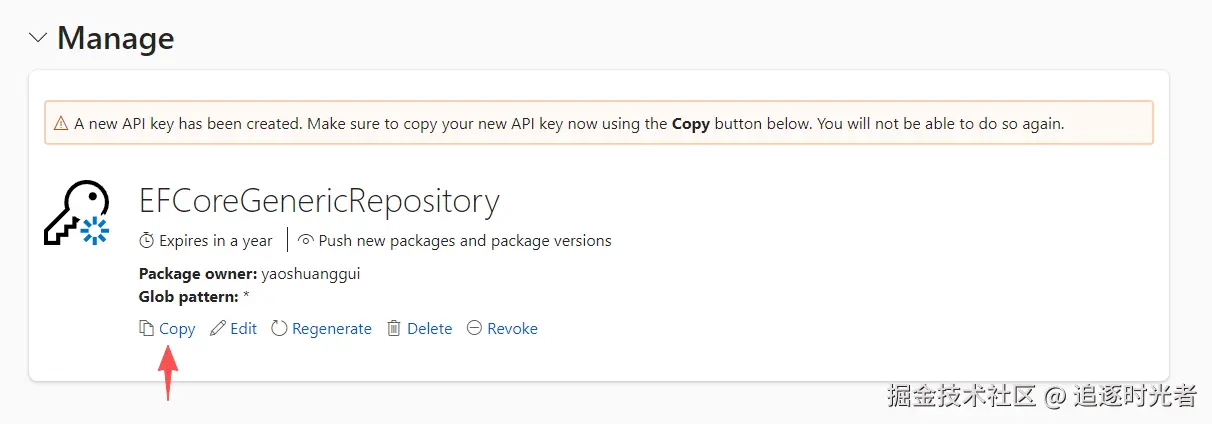Image resolution: width=1212 pixels, height=424 pixels.
Task: Click the Copy clipboard icon
Action: tap(146, 328)
